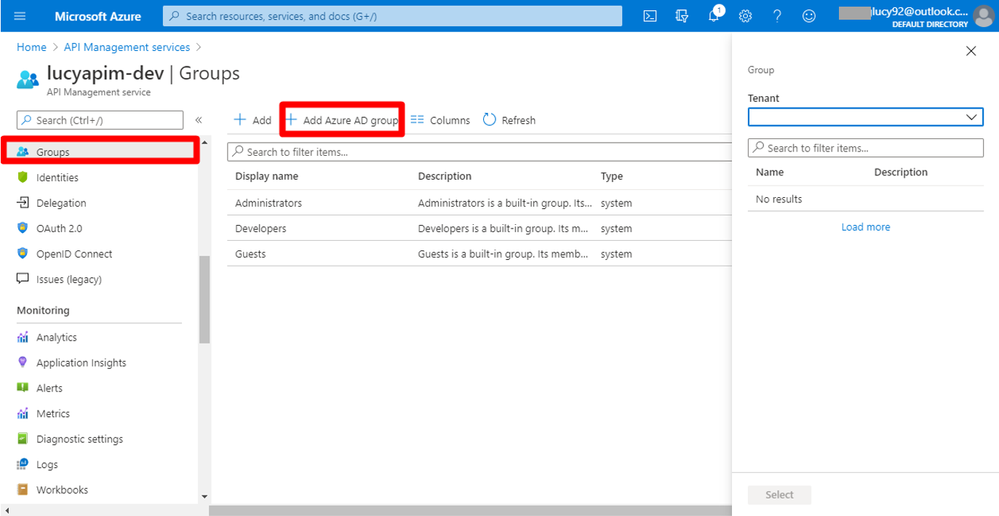Open Cloud Shell from the top bar
999x516 pixels.
click(x=650, y=16)
